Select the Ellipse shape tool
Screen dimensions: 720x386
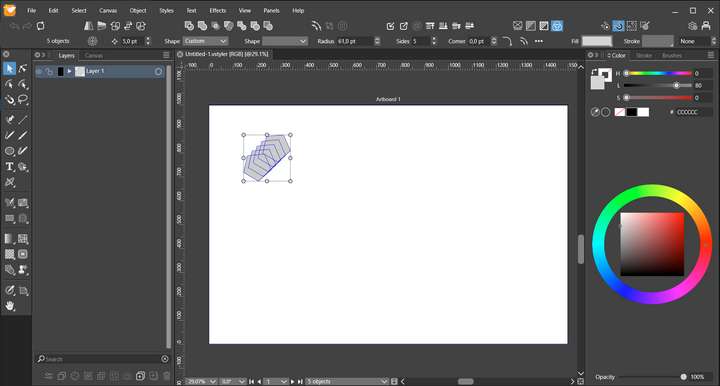tap(9, 151)
